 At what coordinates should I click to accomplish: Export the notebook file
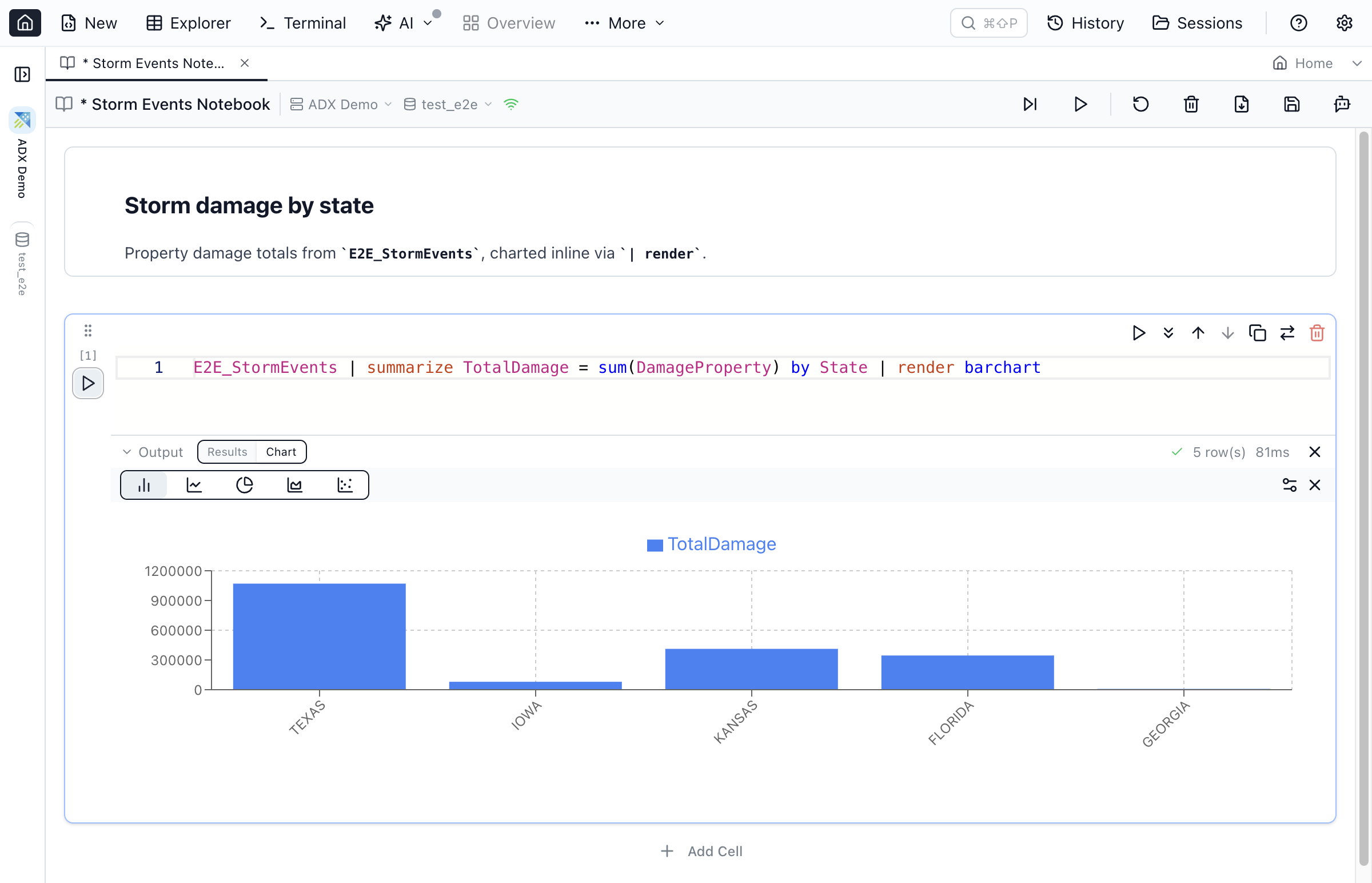pos(1241,104)
